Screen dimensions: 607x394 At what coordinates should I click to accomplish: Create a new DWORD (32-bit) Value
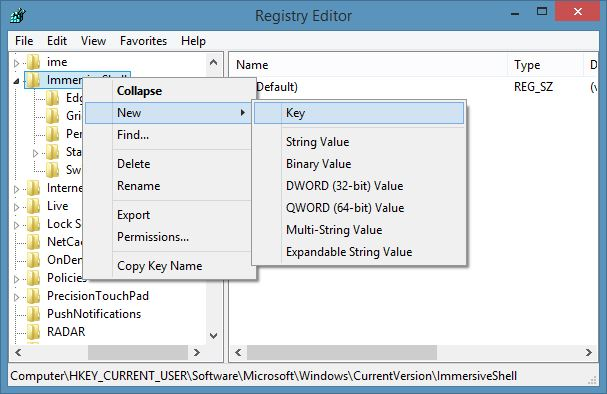point(359,186)
